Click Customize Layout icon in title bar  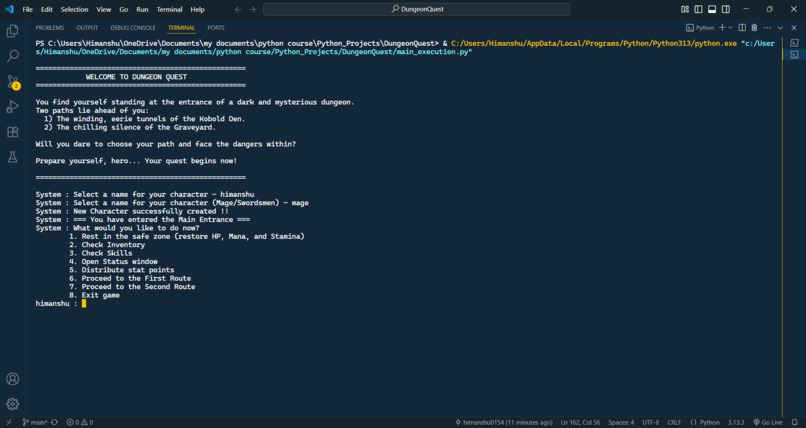point(685,9)
